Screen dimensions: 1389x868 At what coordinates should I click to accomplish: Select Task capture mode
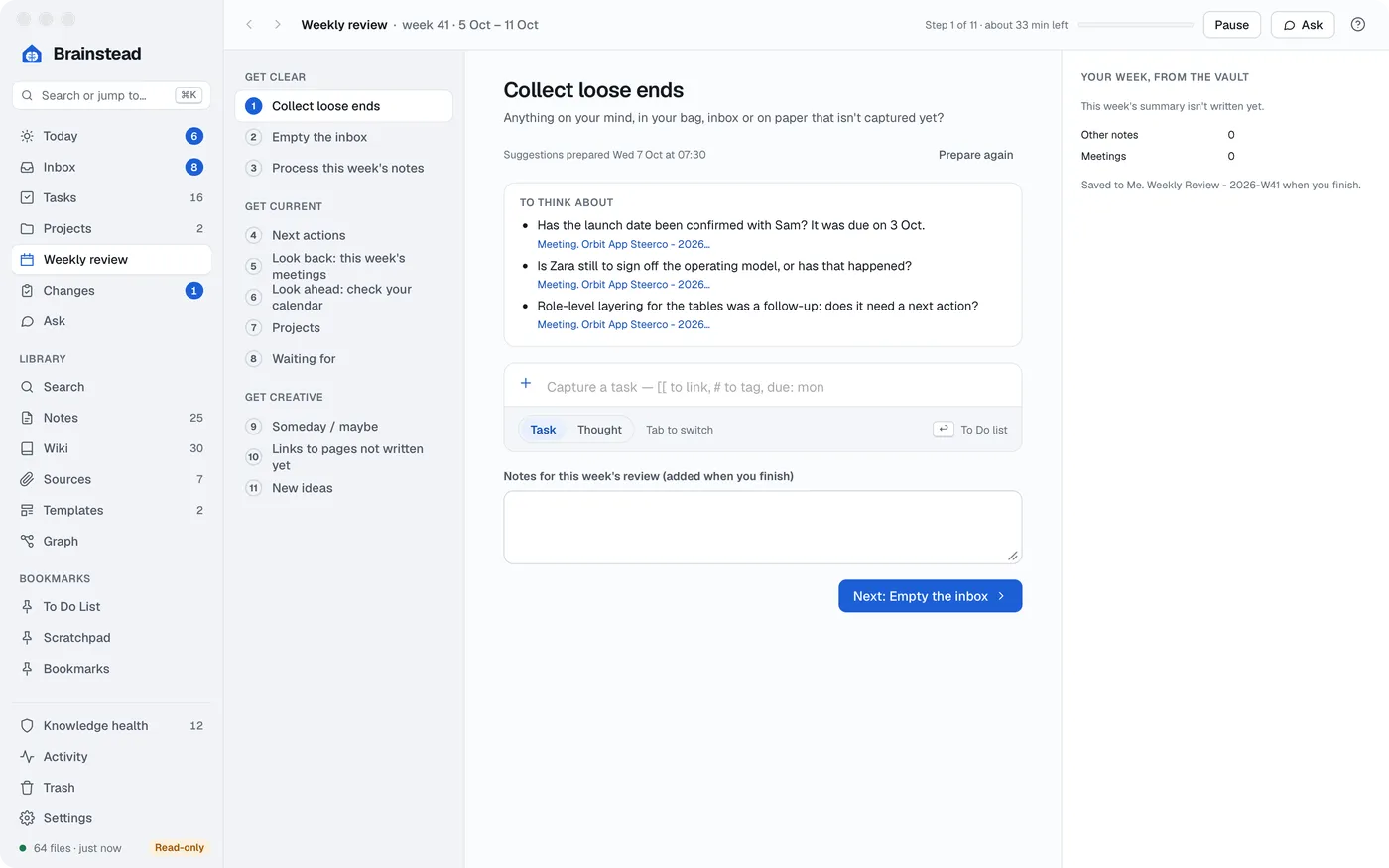click(x=543, y=430)
